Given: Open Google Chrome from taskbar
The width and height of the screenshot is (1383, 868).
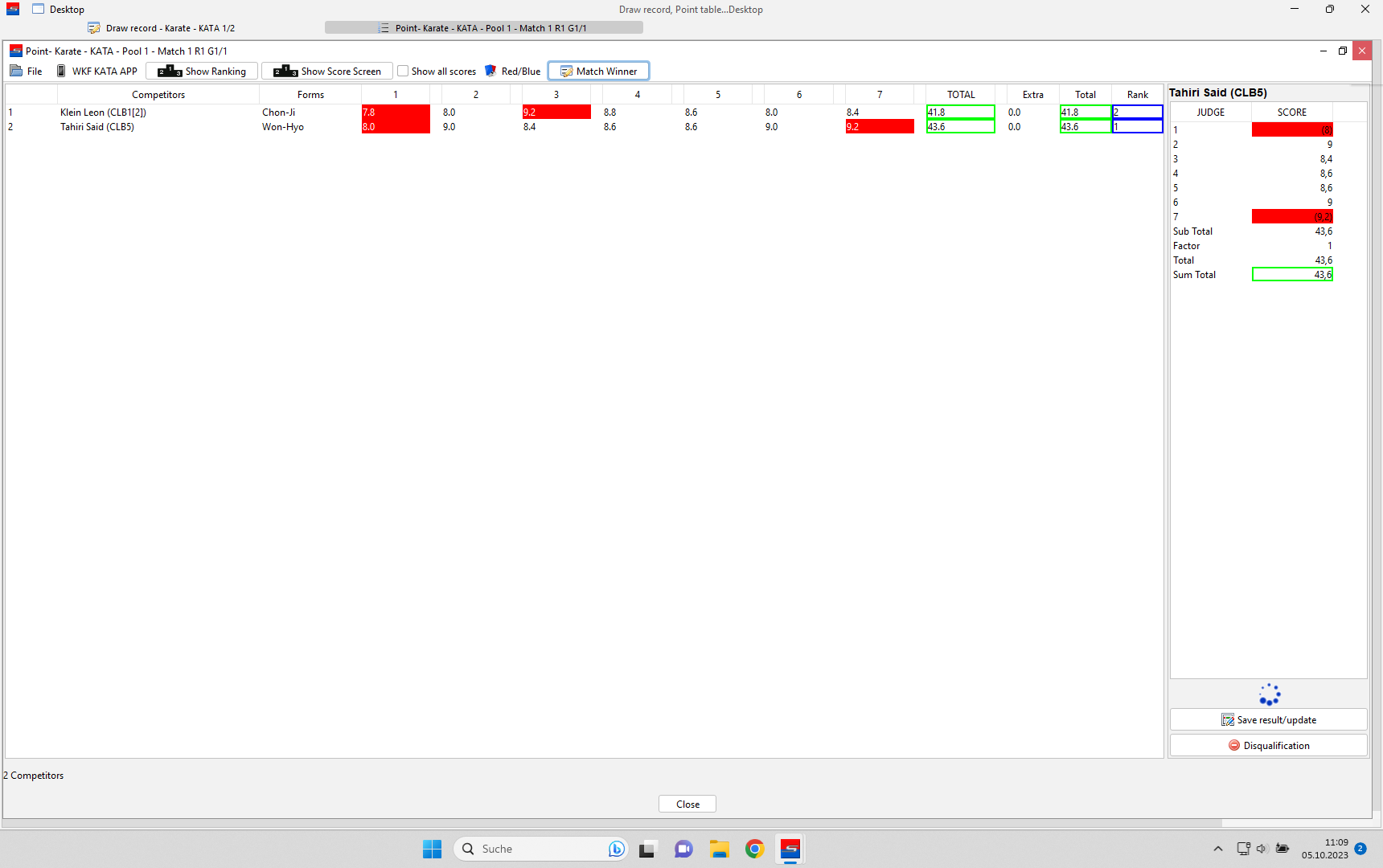Looking at the screenshot, I should click(754, 849).
